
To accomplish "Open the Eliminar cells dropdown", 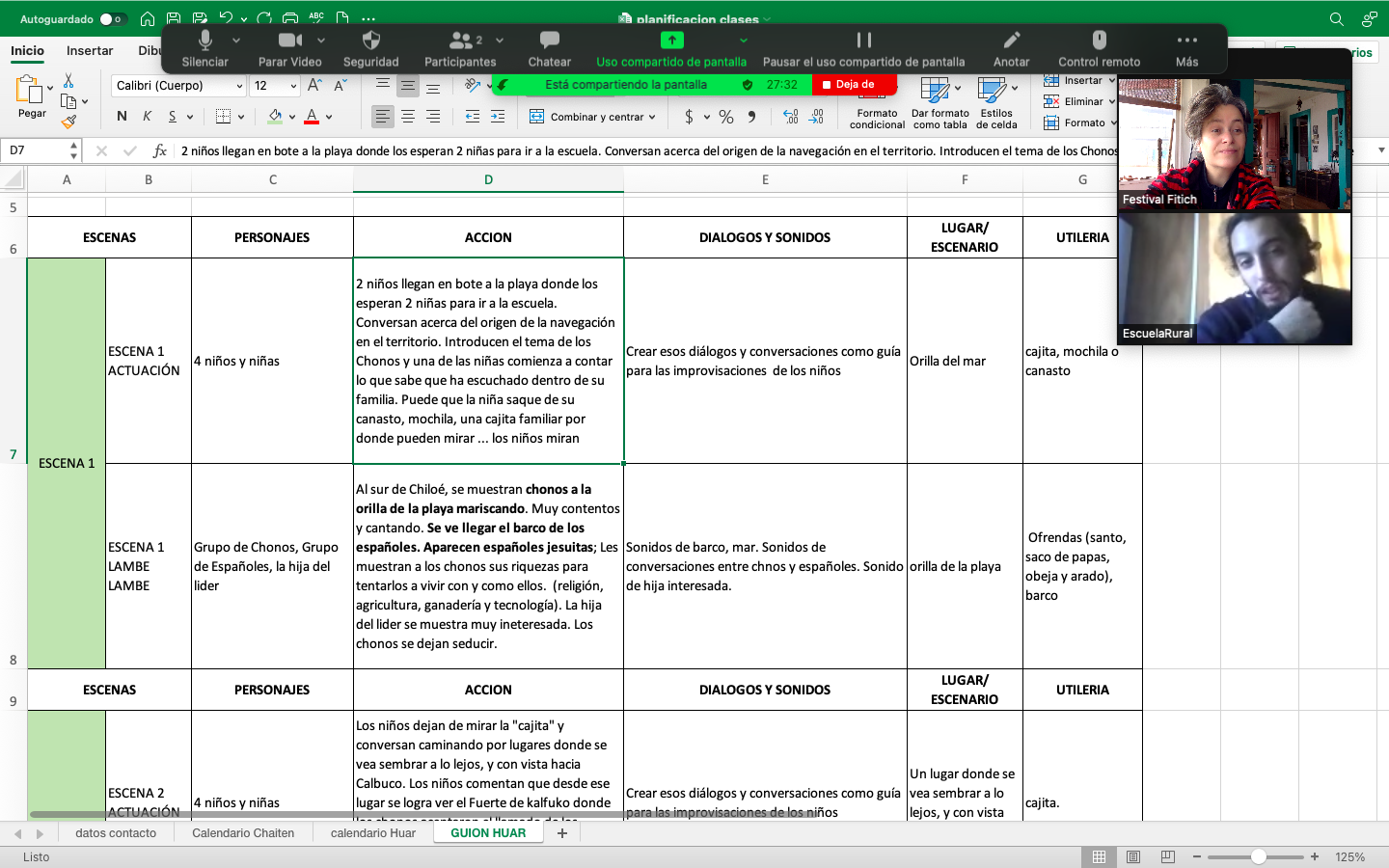I will [x=1079, y=101].
